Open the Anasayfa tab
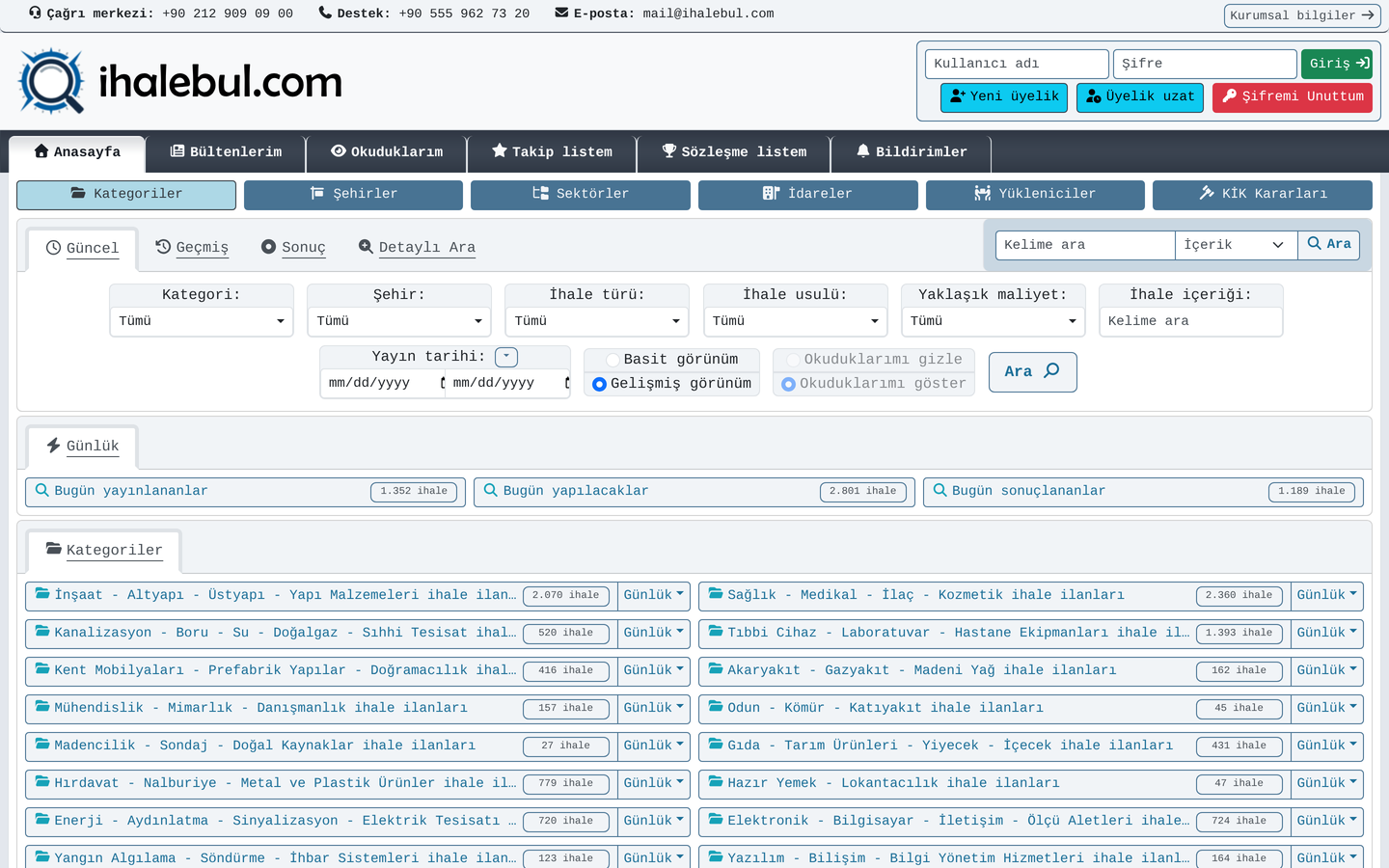 [x=77, y=153]
